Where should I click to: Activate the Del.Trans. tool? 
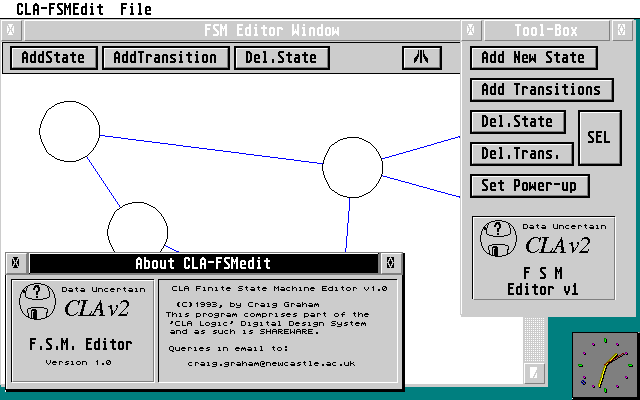point(521,154)
